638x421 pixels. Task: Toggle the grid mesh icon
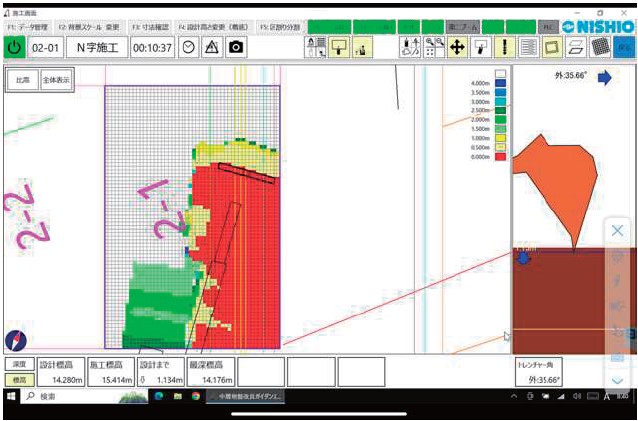tap(600, 47)
